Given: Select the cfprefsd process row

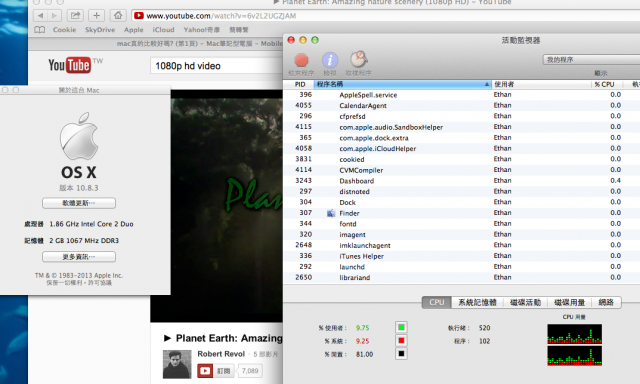Looking at the screenshot, I should (461, 116).
